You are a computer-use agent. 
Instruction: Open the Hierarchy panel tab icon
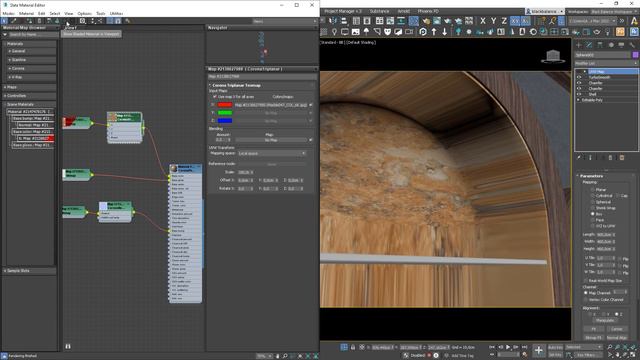pos(600,45)
